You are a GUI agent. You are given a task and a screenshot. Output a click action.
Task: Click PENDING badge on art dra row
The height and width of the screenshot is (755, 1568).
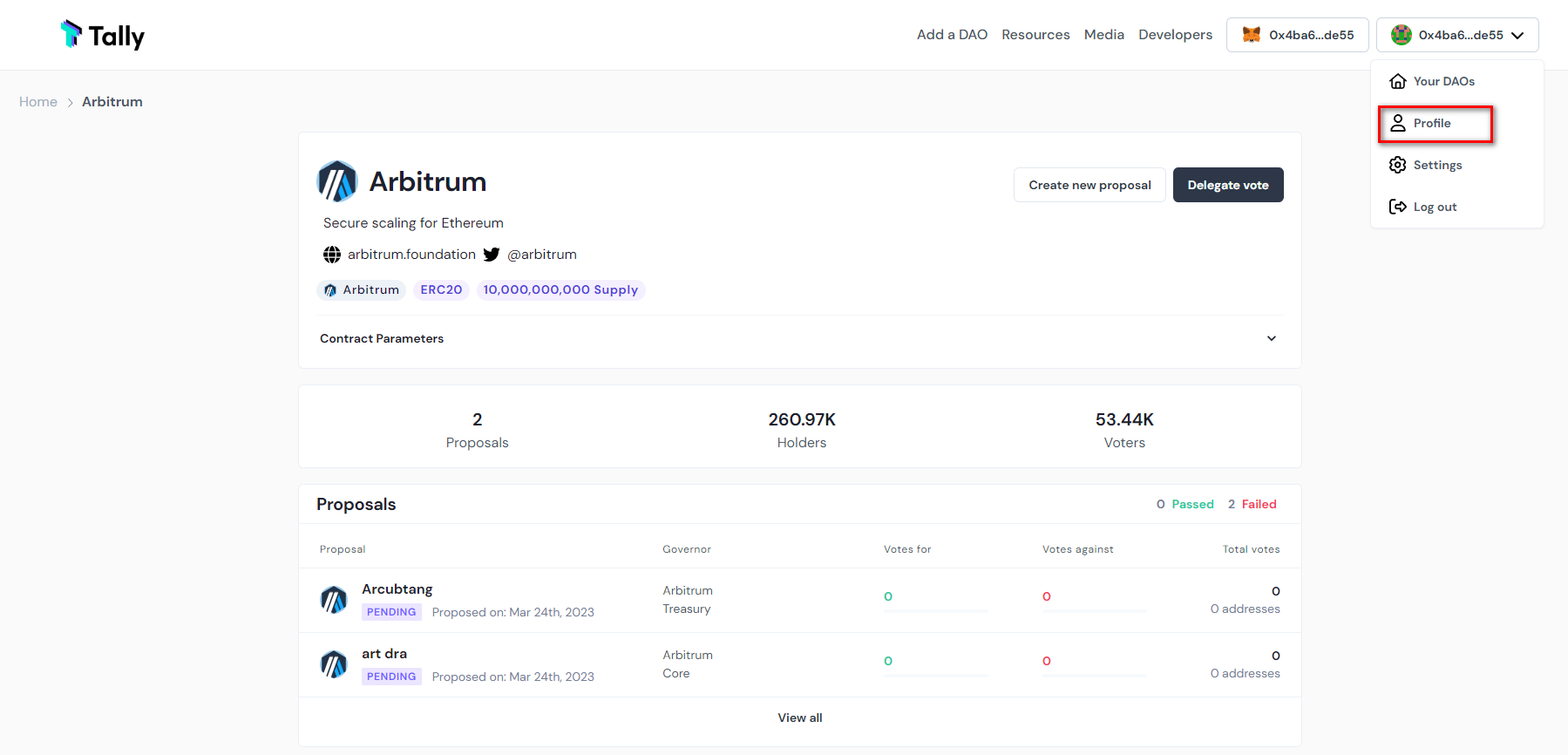[x=391, y=677]
